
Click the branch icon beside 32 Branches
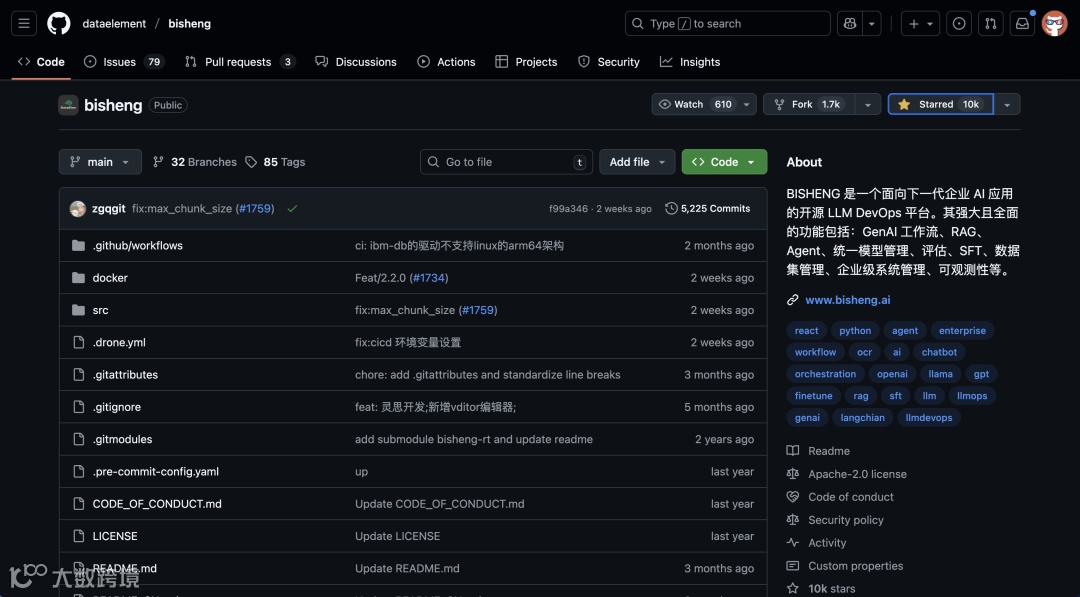158,162
